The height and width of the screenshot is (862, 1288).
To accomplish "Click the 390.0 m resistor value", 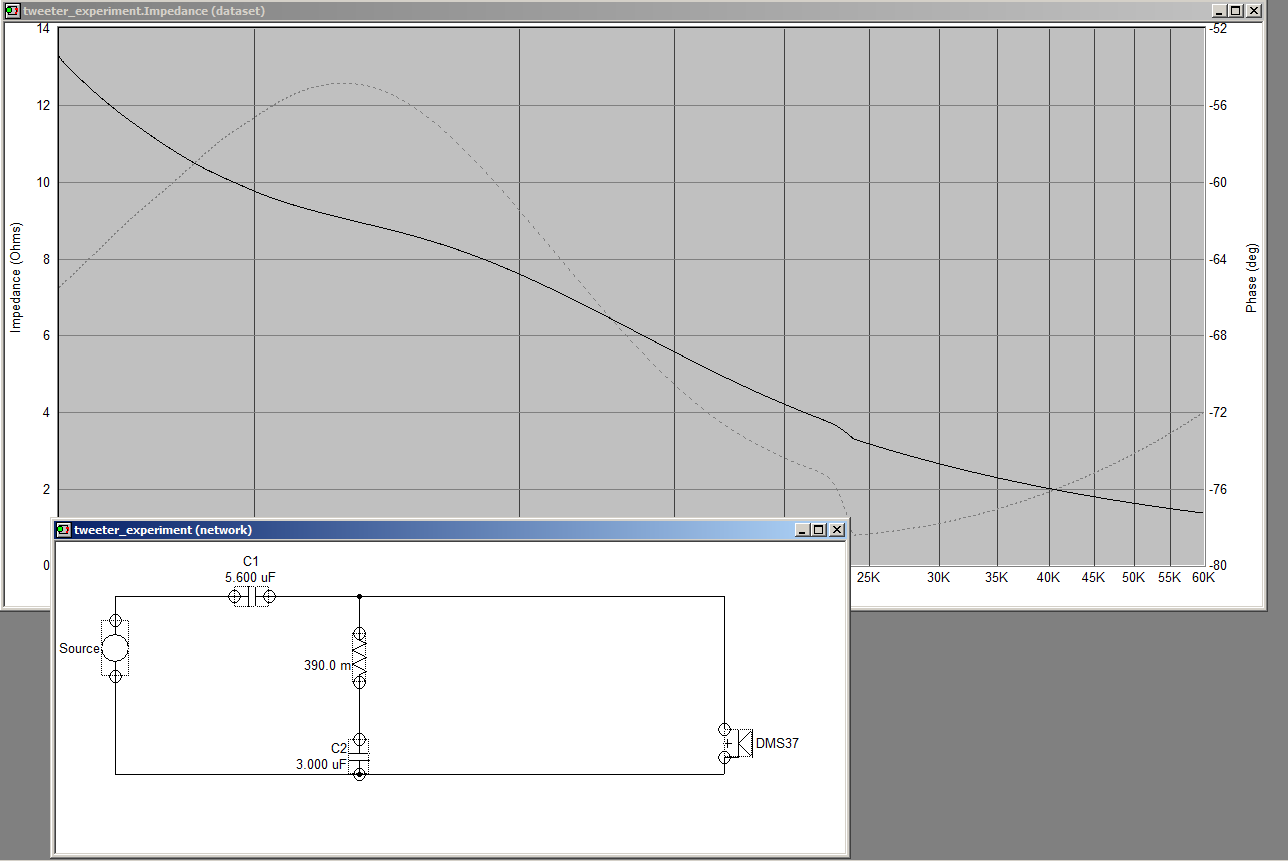I will [x=325, y=664].
